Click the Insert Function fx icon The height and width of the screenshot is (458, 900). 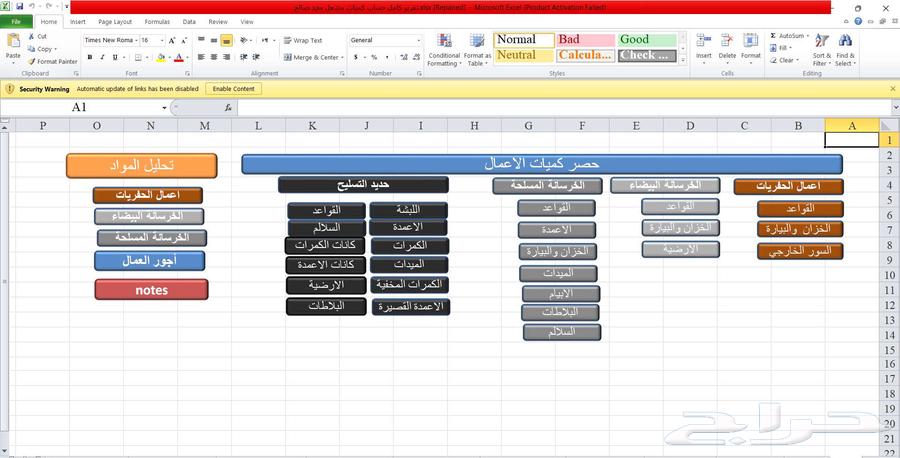click(228, 107)
